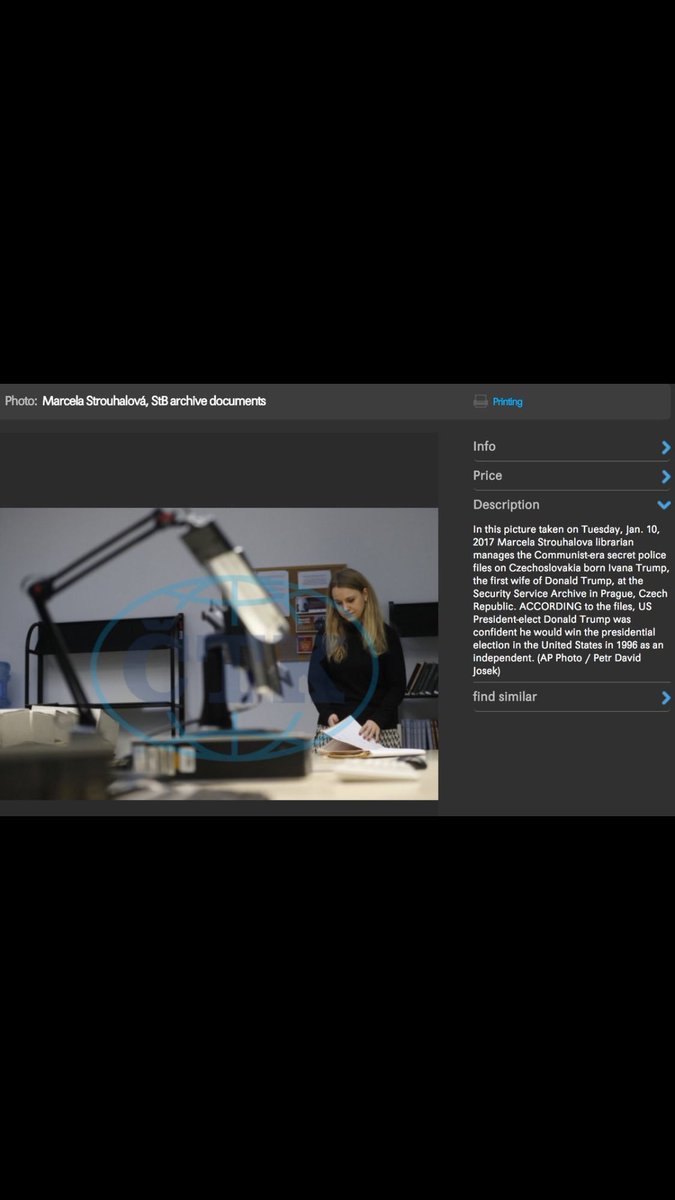Collapse the Description section chevron
Screen dimensions: 675x1200
[665, 505]
